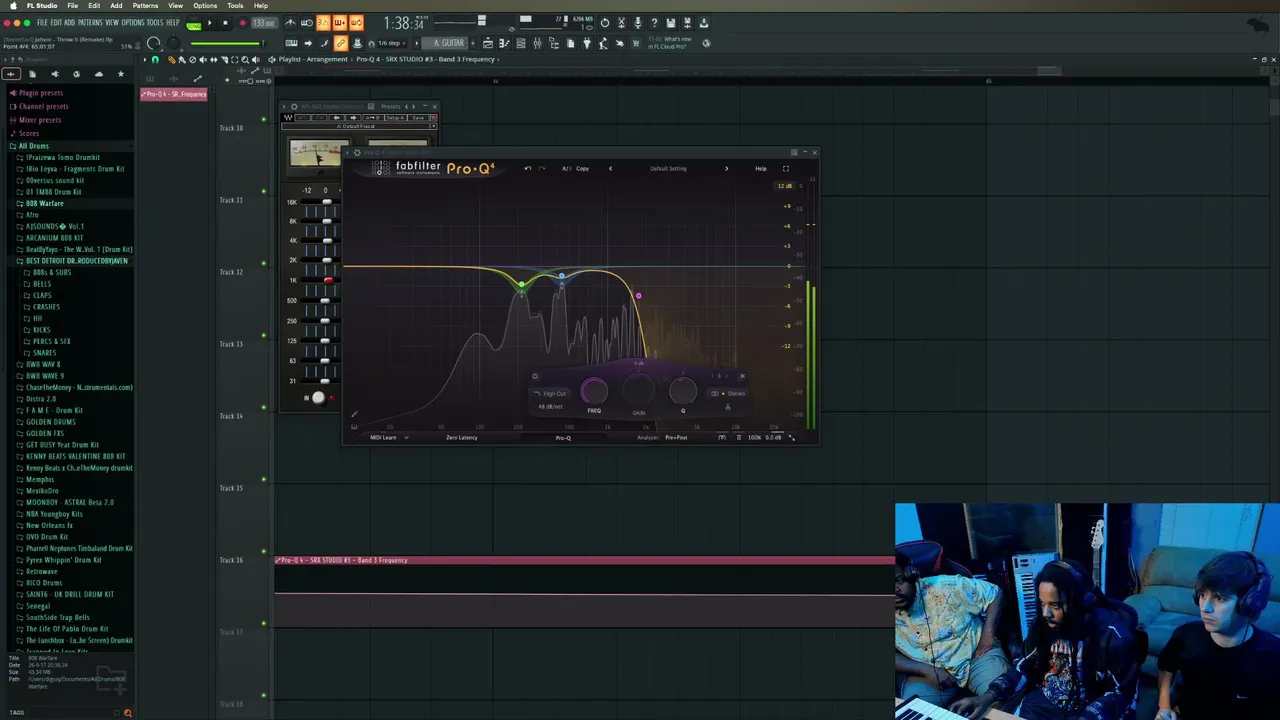This screenshot has height=720, width=1280.
Task: Toggle the IN switch on API 560 plugin
Action: 318,398
